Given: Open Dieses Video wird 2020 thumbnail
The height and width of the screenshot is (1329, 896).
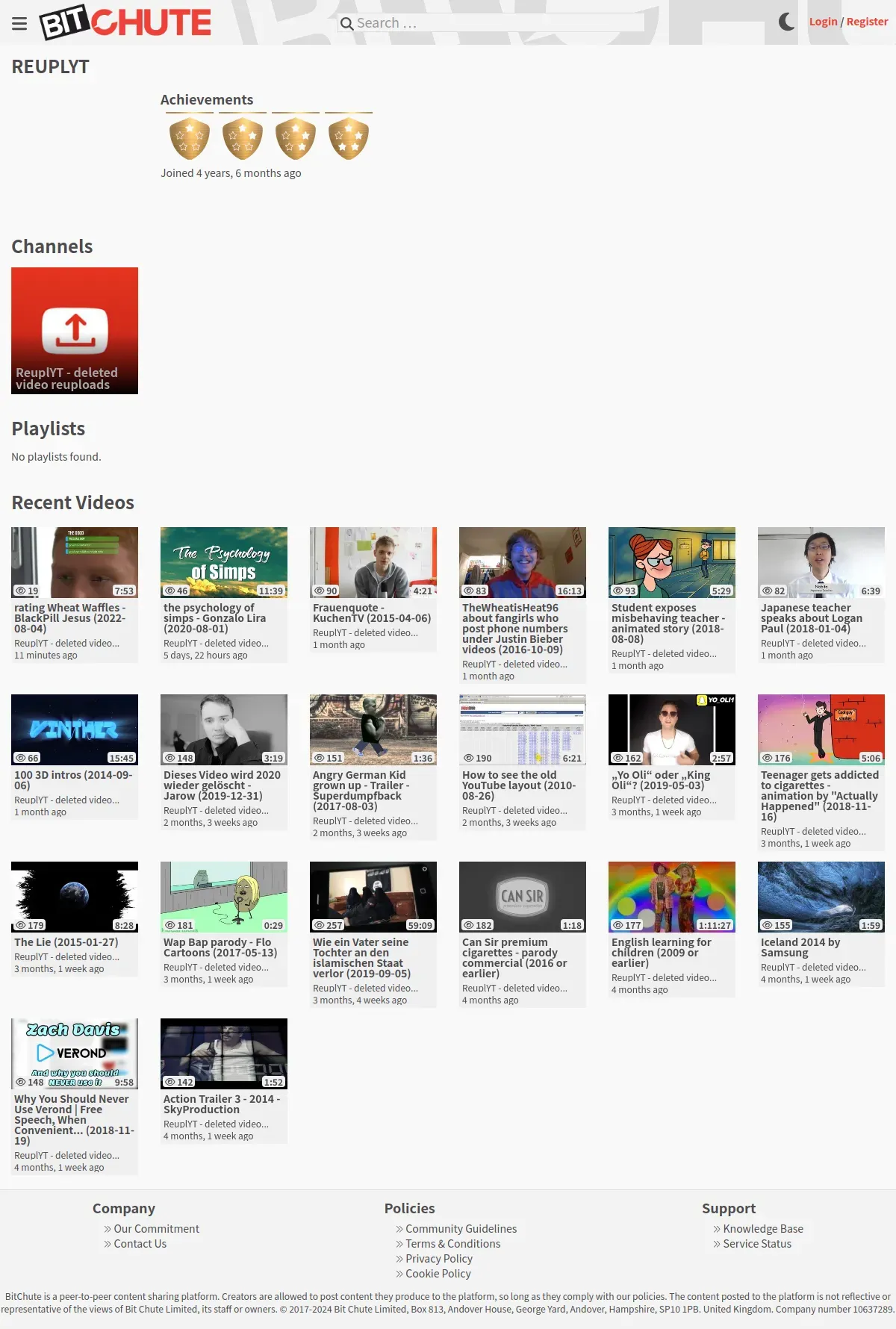Looking at the screenshot, I should tap(224, 729).
